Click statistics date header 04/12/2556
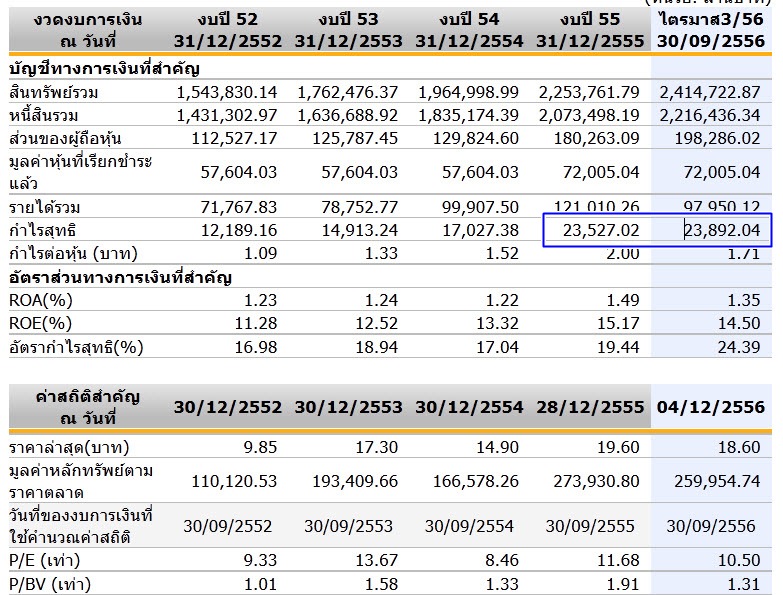The height and width of the screenshot is (595, 783). [x=711, y=407]
